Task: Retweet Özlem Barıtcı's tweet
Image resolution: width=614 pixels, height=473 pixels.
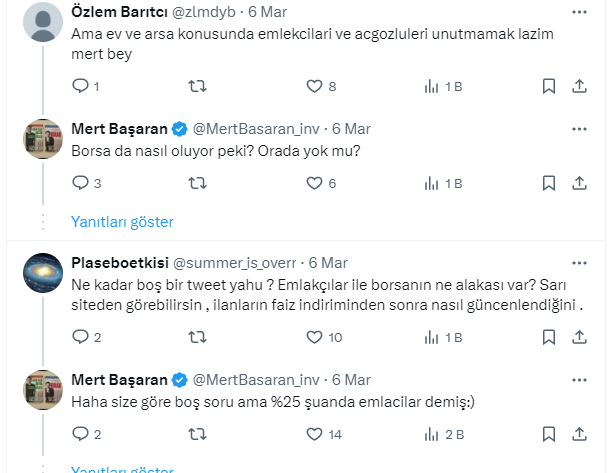Action: [198, 86]
